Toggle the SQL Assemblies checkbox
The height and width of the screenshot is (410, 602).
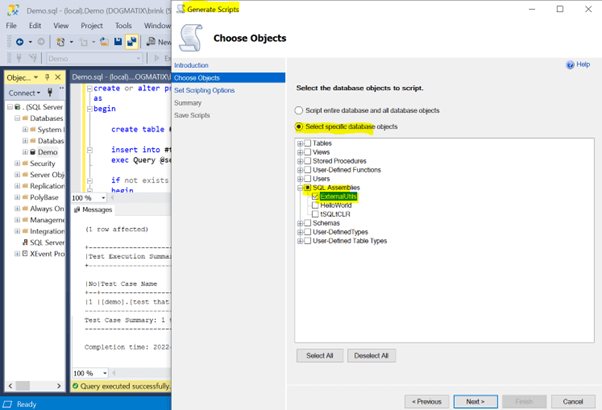tap(308, 188)
